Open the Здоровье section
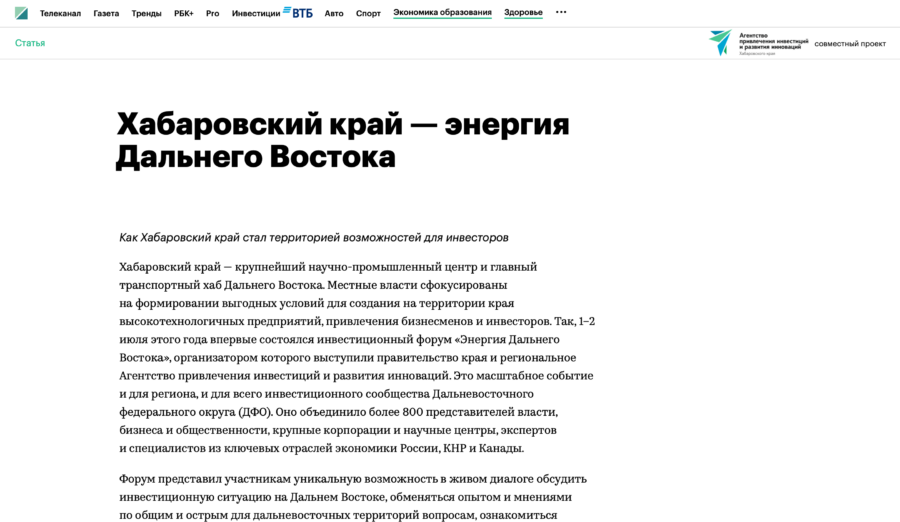 523,13
